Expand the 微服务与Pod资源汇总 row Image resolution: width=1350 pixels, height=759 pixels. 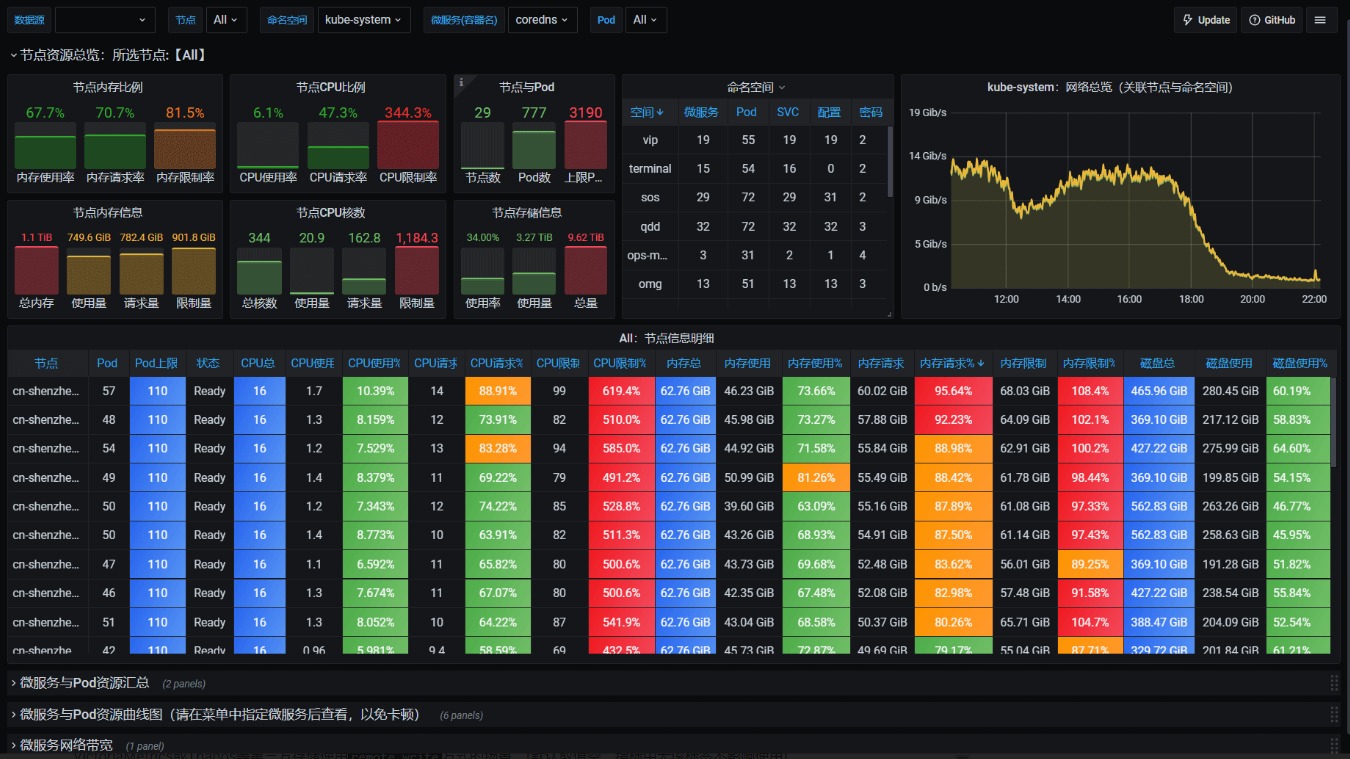(x=79, y=683)
